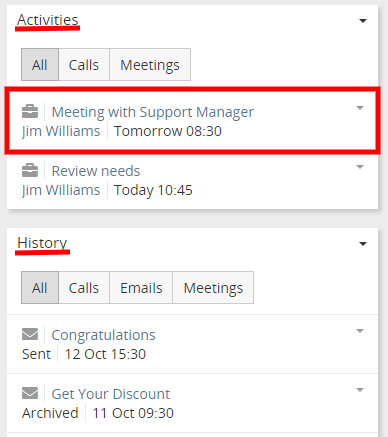Viewport: 388px width, 437px height.
Task: Filter History by Meetings
Action: tap(213, 288)
